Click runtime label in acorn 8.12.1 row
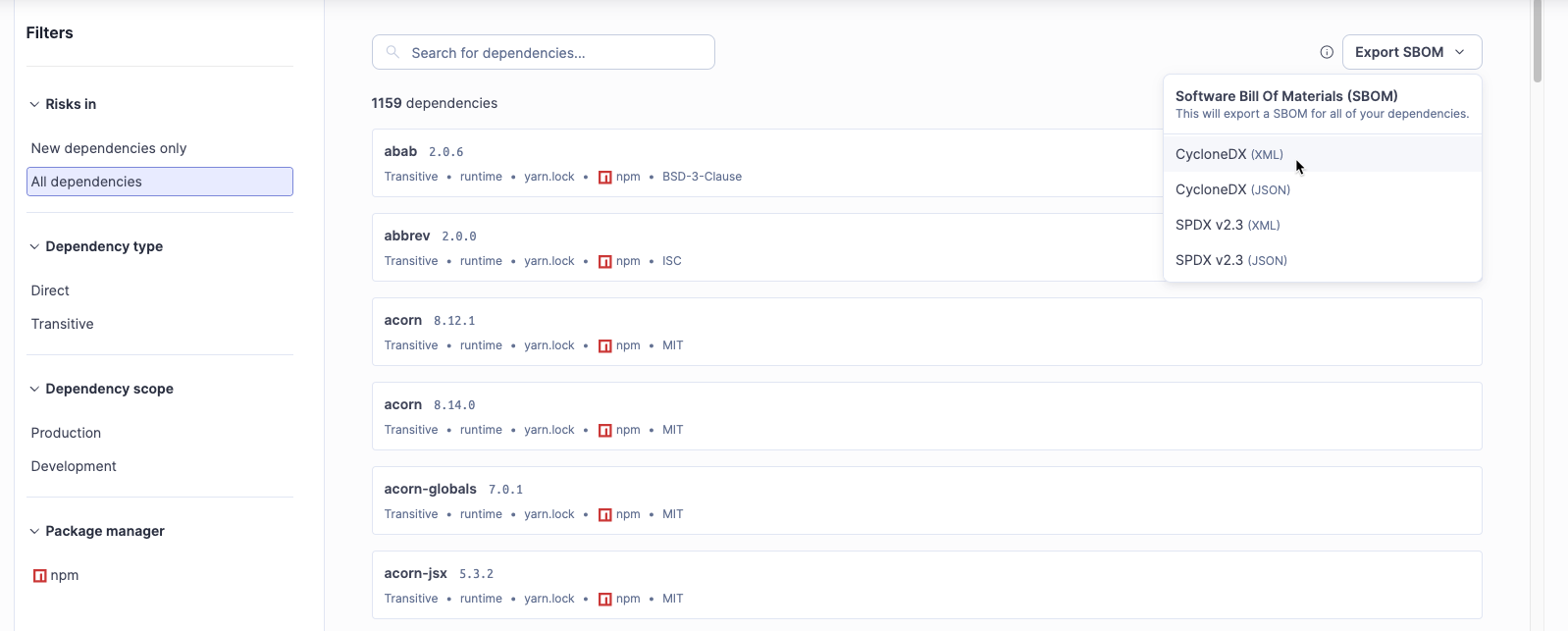The image size is (1568, 631). [481, 345]
